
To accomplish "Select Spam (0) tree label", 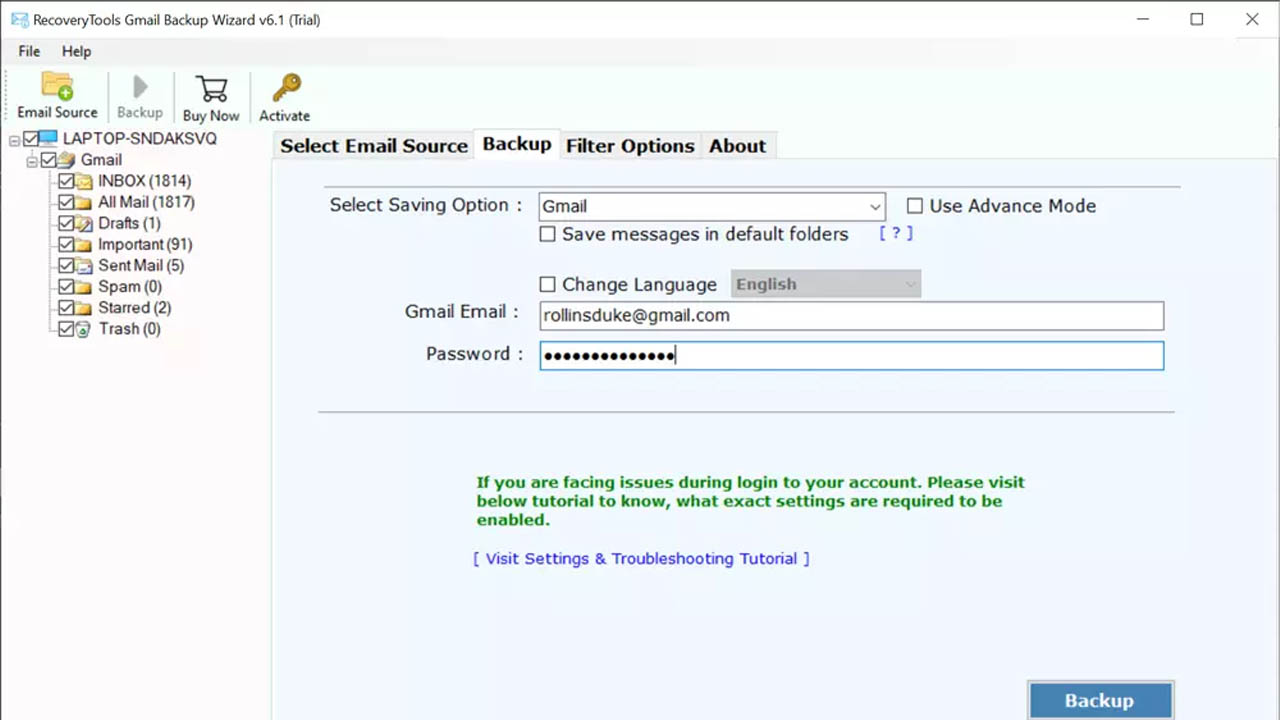I will tap(130, 287).
